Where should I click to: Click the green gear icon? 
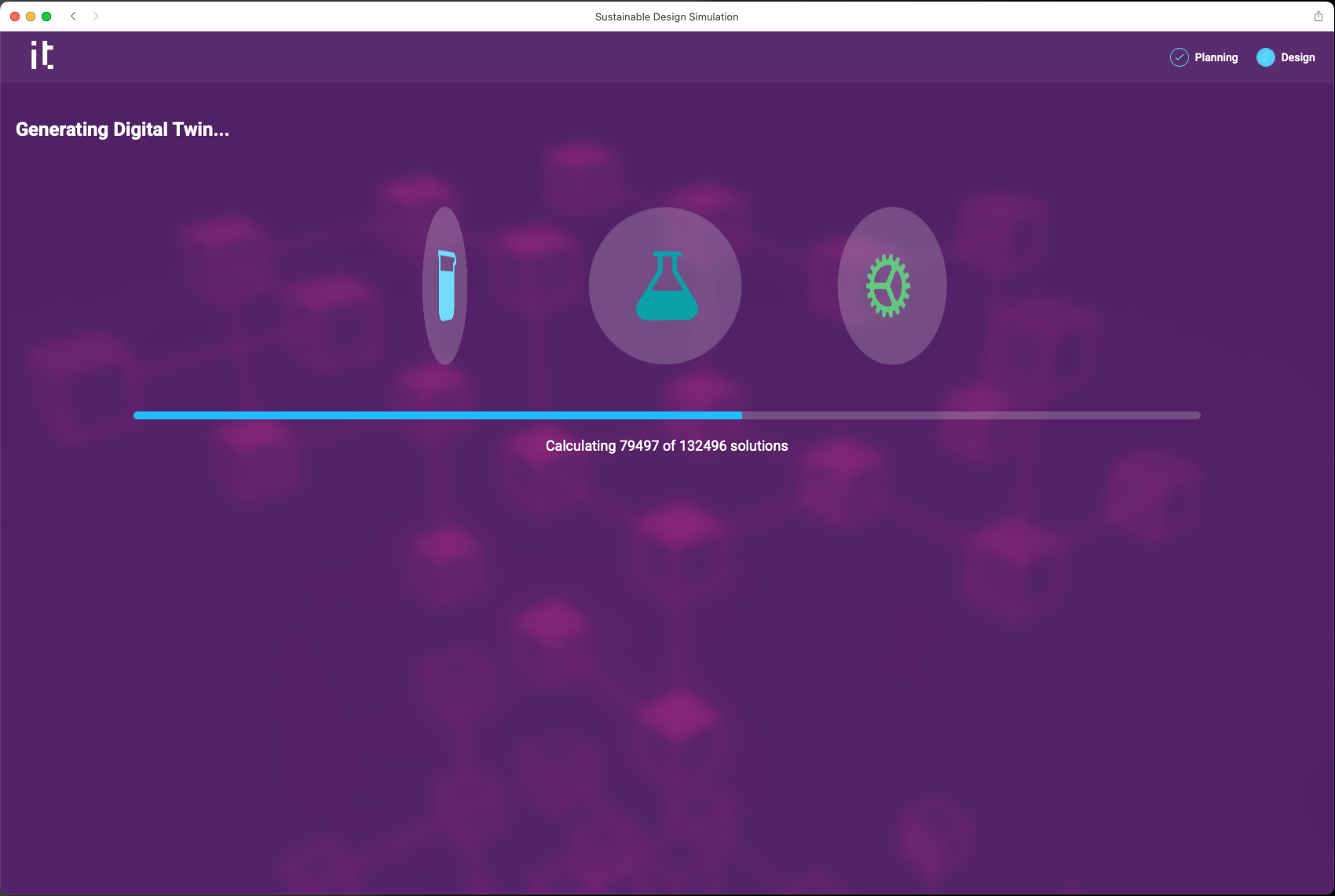tap(888, 286)
